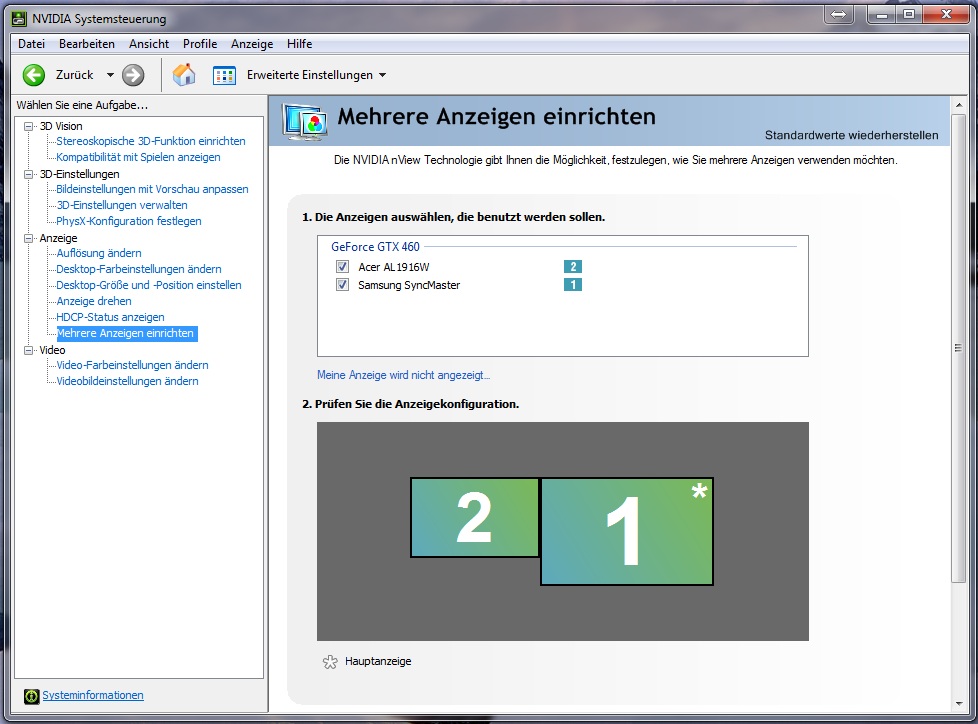
Task: Uncheck the Samsung SyncMaster display
Action: tap(342, 285)
